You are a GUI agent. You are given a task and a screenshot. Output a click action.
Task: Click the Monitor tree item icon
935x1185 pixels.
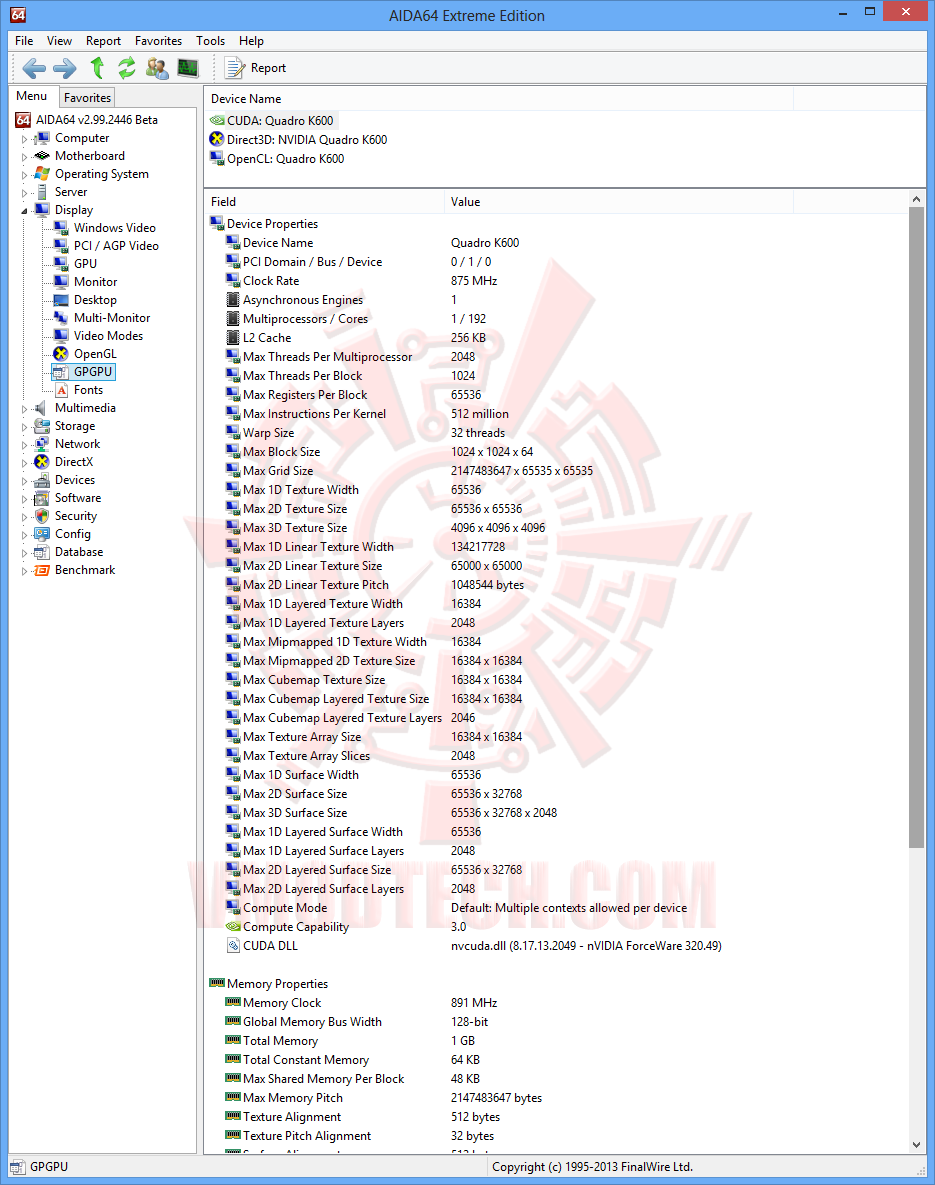click(61, 281)
